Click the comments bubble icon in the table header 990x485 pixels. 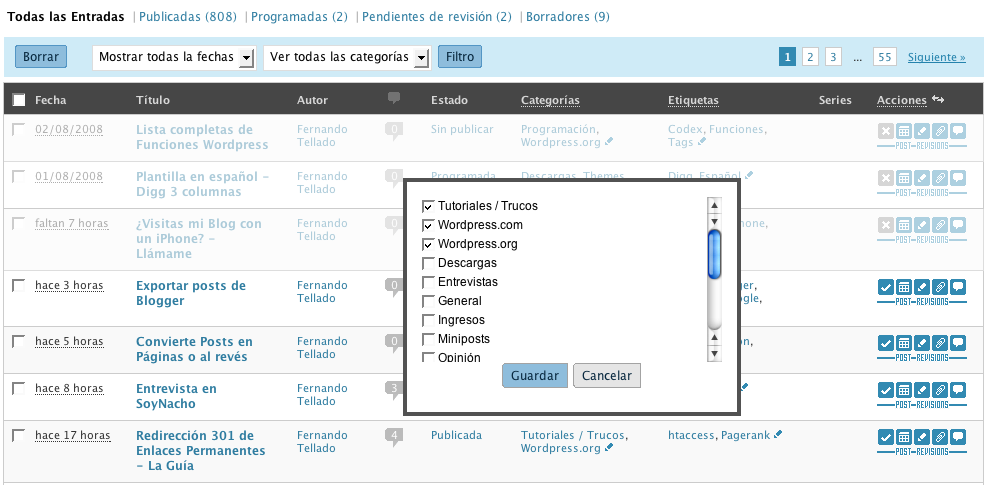tap(394, 98)
